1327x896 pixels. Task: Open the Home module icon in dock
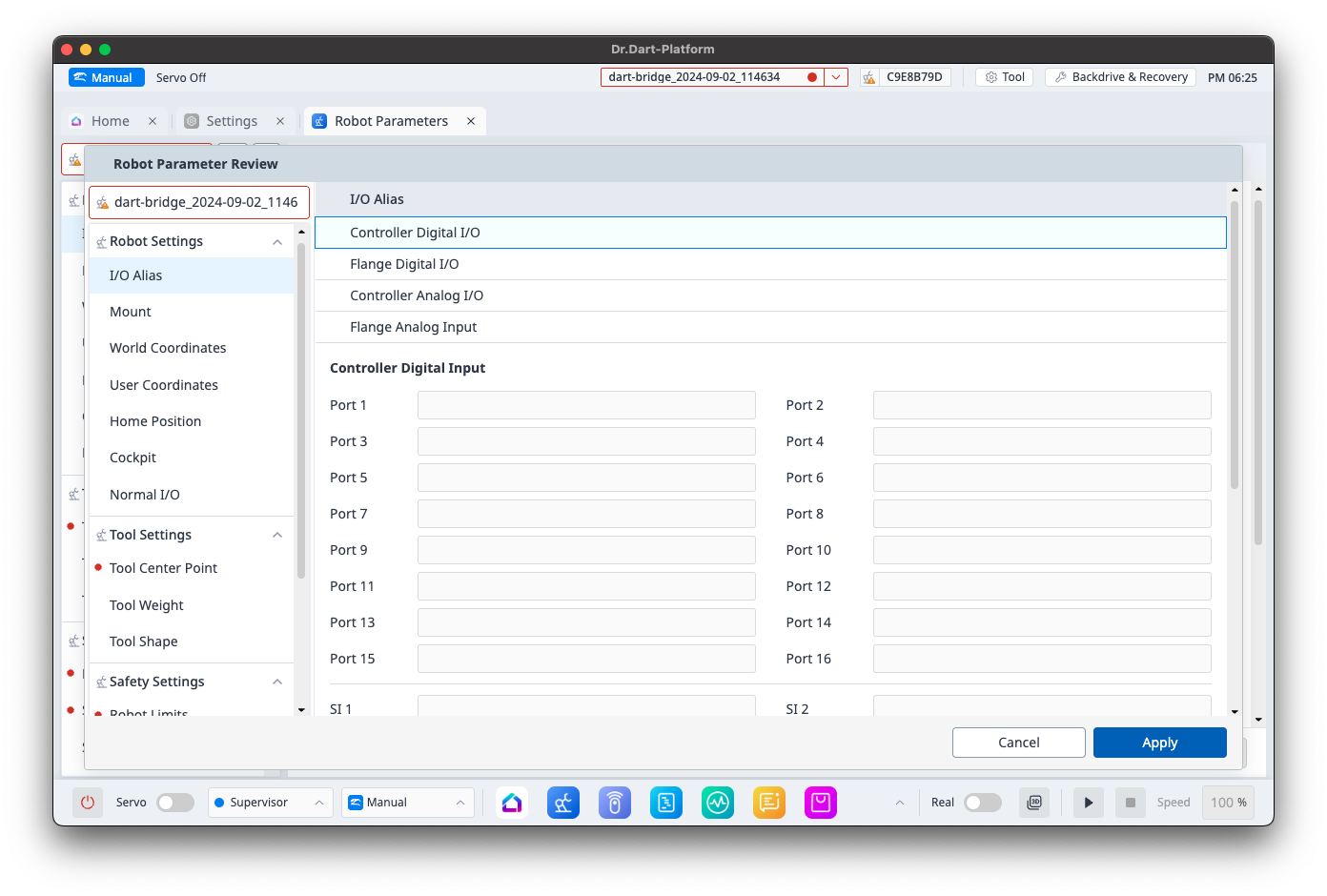tap(512, 803)
